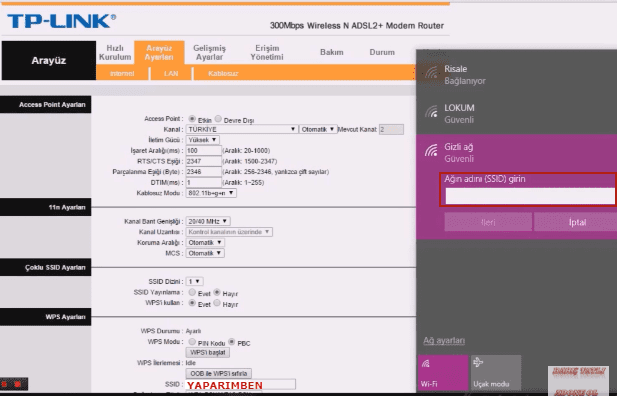Open the SSID Dizini dropdown
Viewport: 617px width, 396px height.
[194, 281]
